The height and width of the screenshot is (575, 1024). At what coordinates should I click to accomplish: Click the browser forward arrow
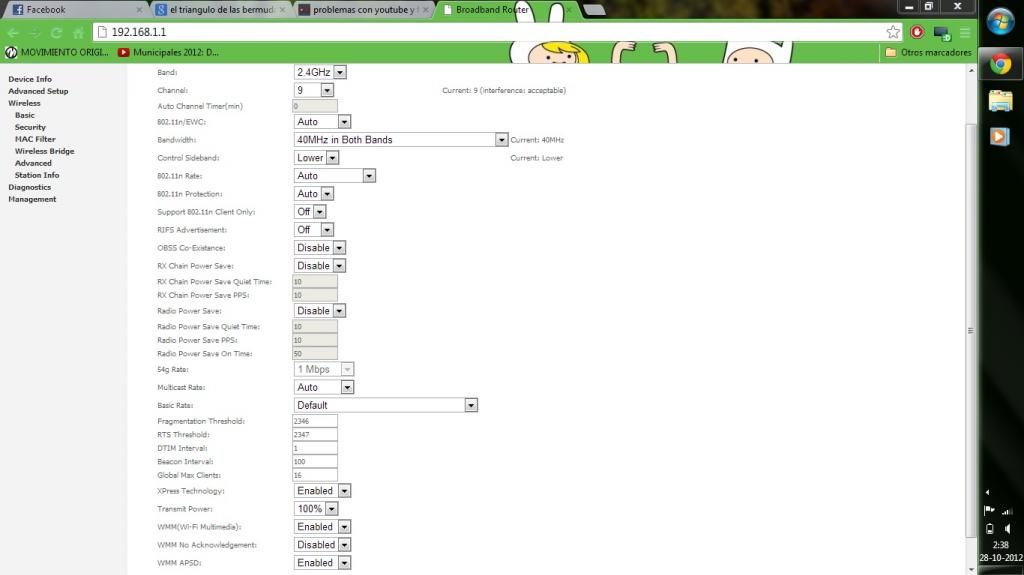[x=35, y=32]
